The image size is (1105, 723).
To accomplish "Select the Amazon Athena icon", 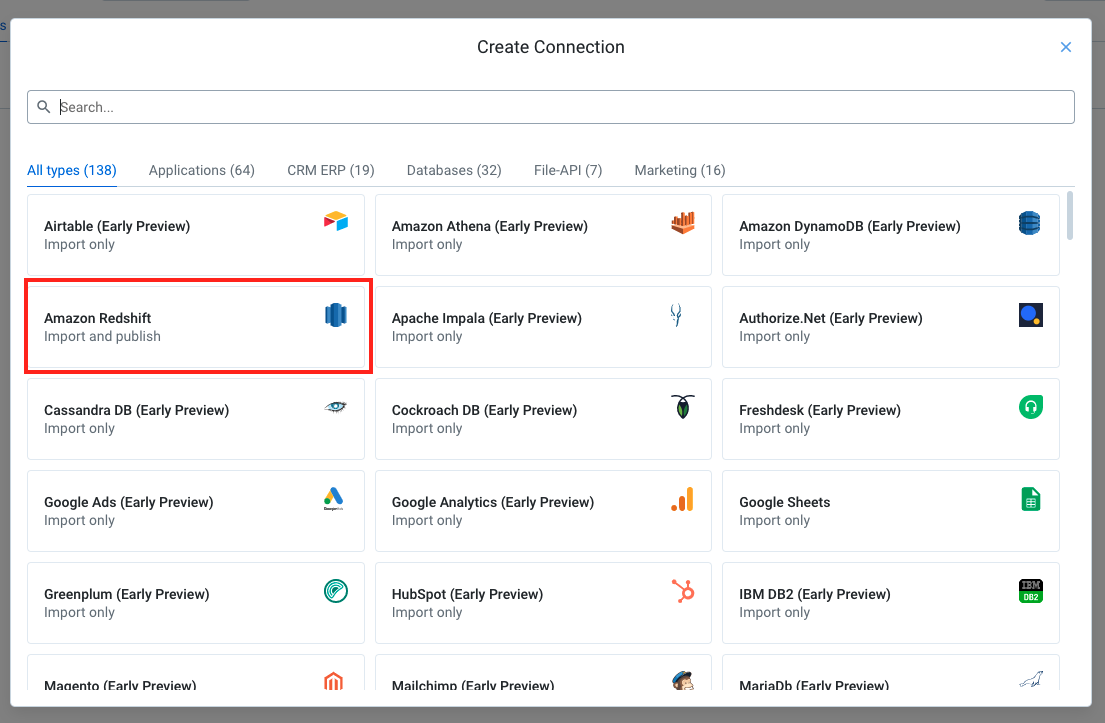I will pos(683,222).
